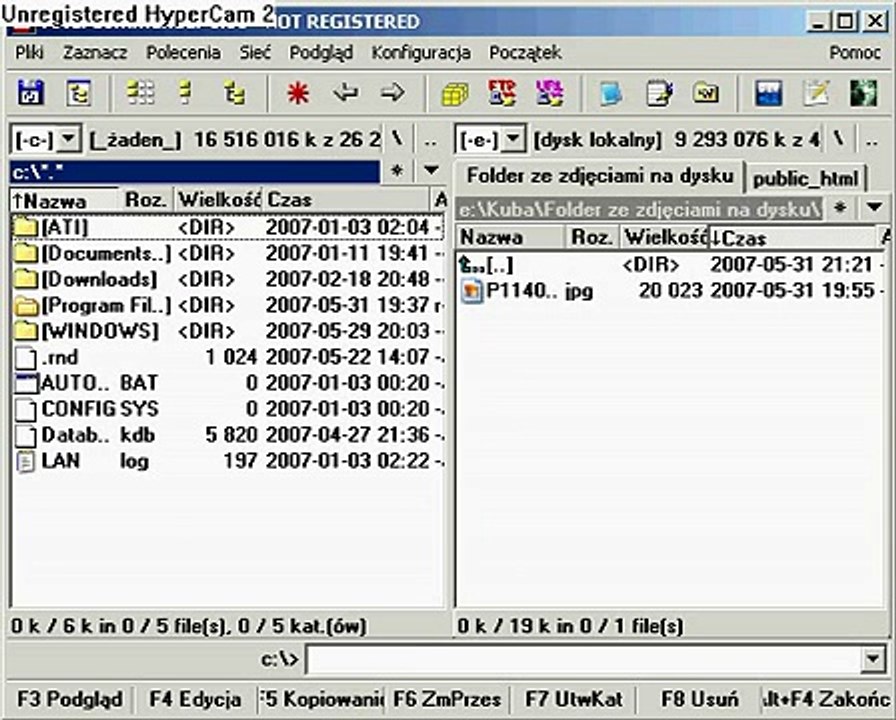Click the F6 ZmPrzes button

point(447,699)
